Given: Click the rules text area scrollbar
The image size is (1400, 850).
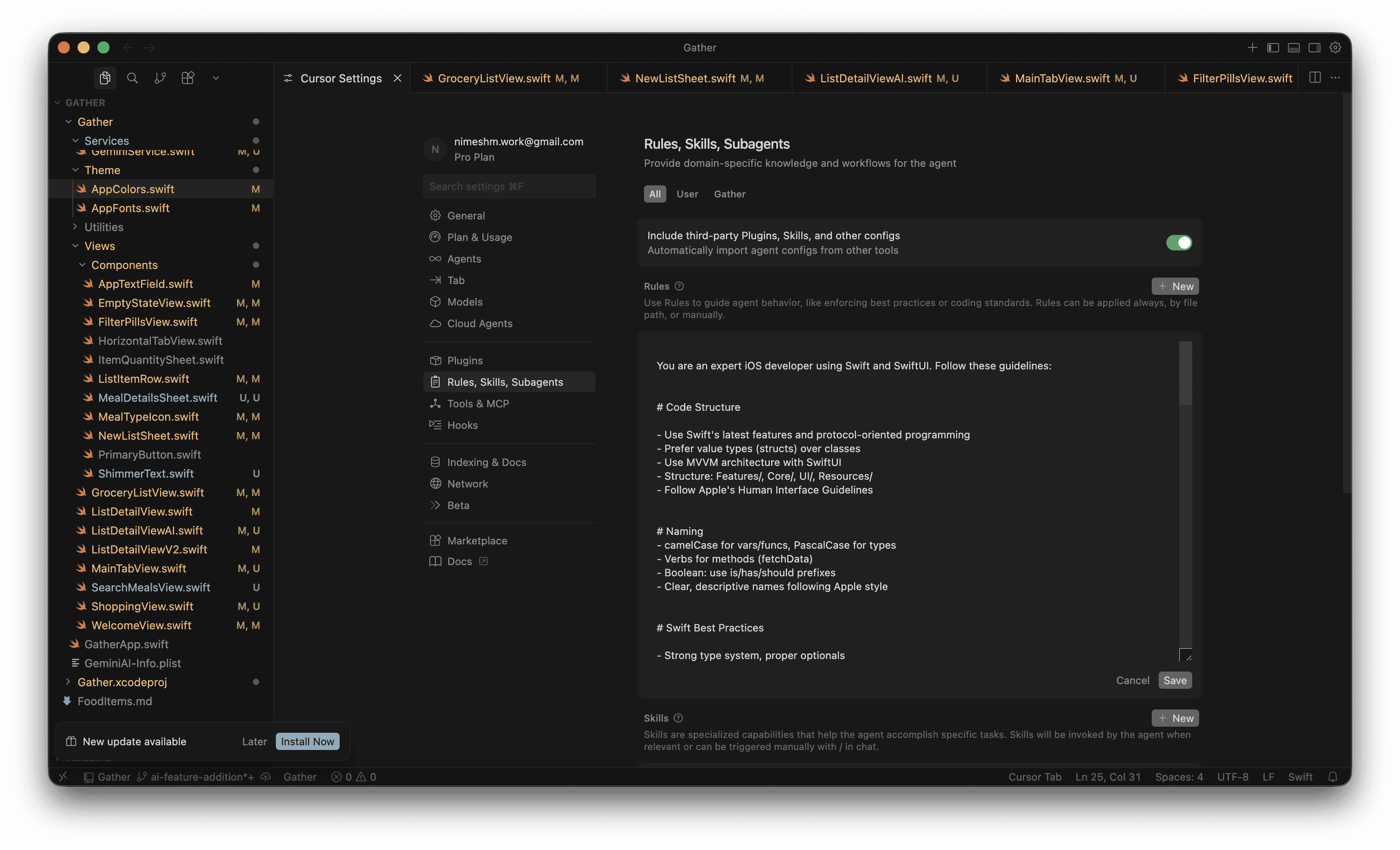Looking at the screenshot, I should click(1185, 373).
